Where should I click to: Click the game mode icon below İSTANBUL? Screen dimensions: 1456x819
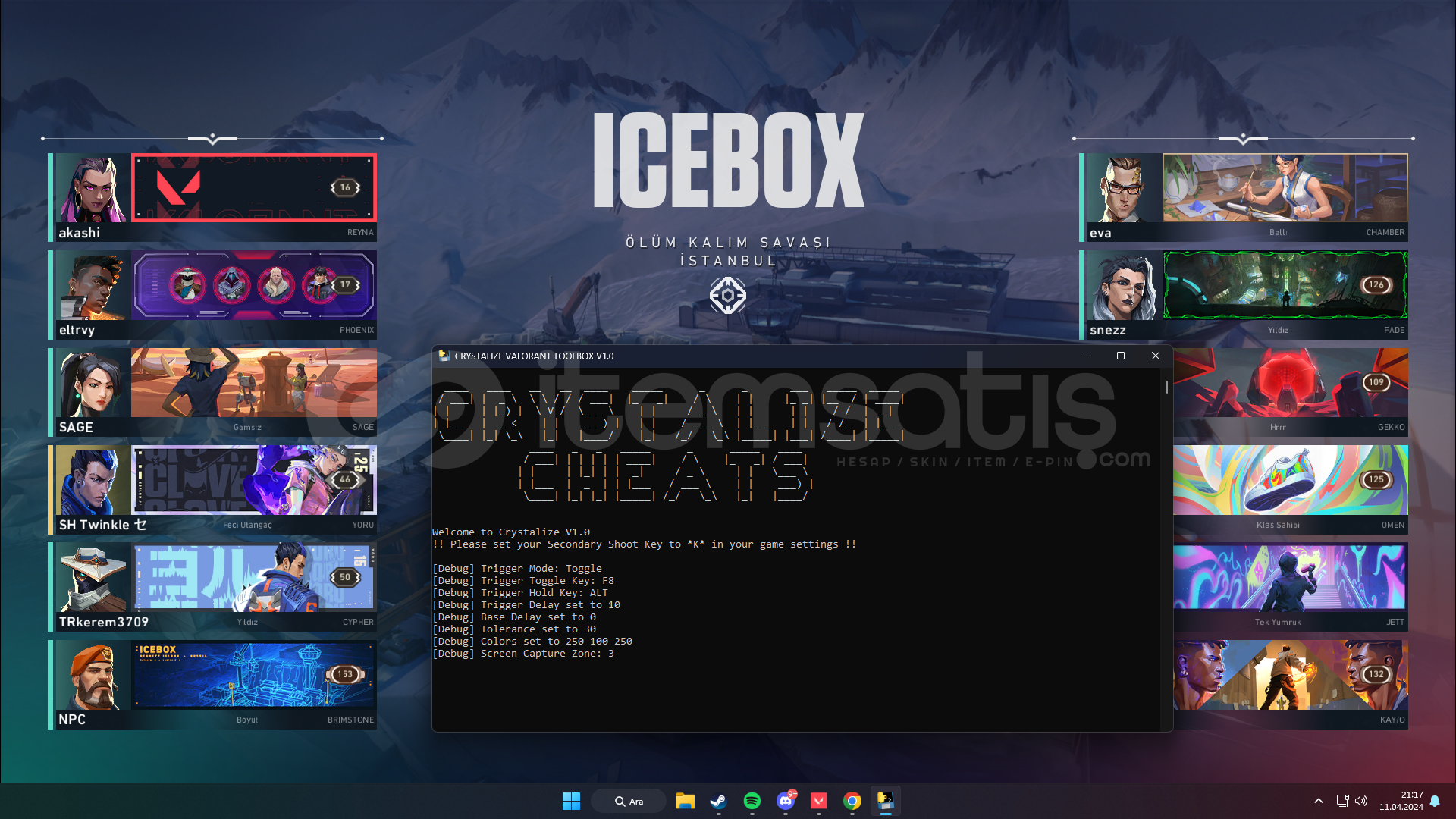click(x=728, y=296)
